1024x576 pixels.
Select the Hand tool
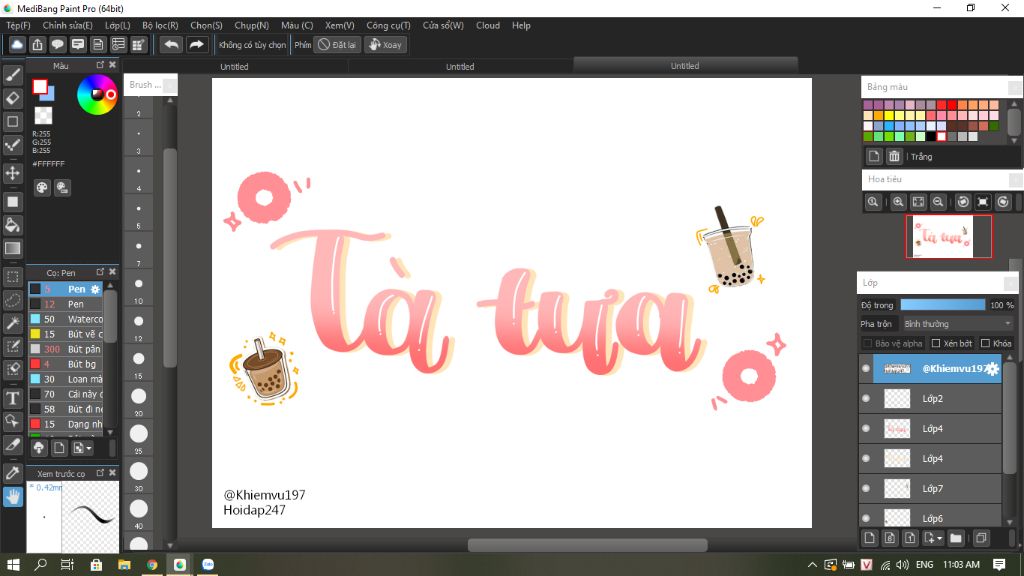coord(12,497)
